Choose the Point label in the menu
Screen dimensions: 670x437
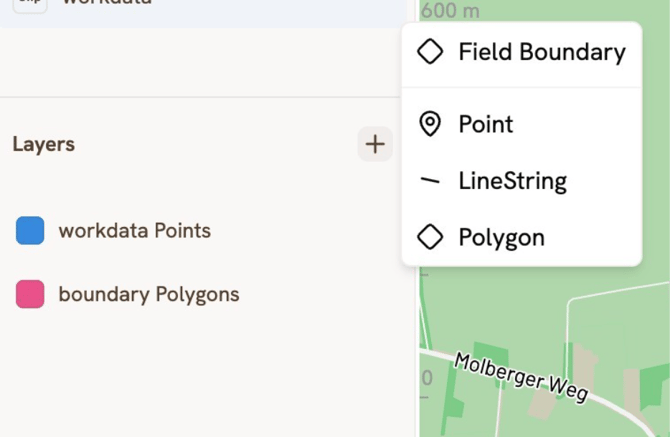pos(486,124)
